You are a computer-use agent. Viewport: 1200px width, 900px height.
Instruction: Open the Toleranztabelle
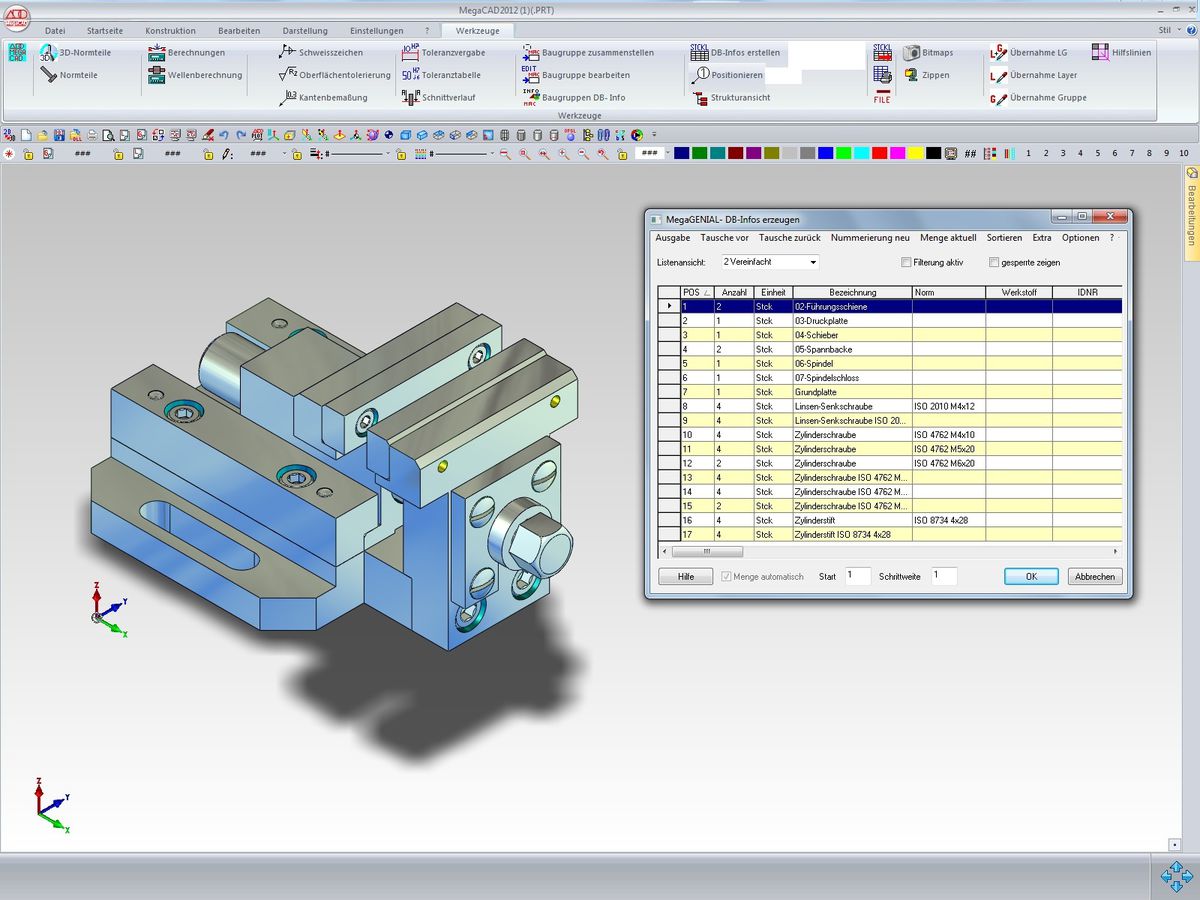(x=441, y=75)
